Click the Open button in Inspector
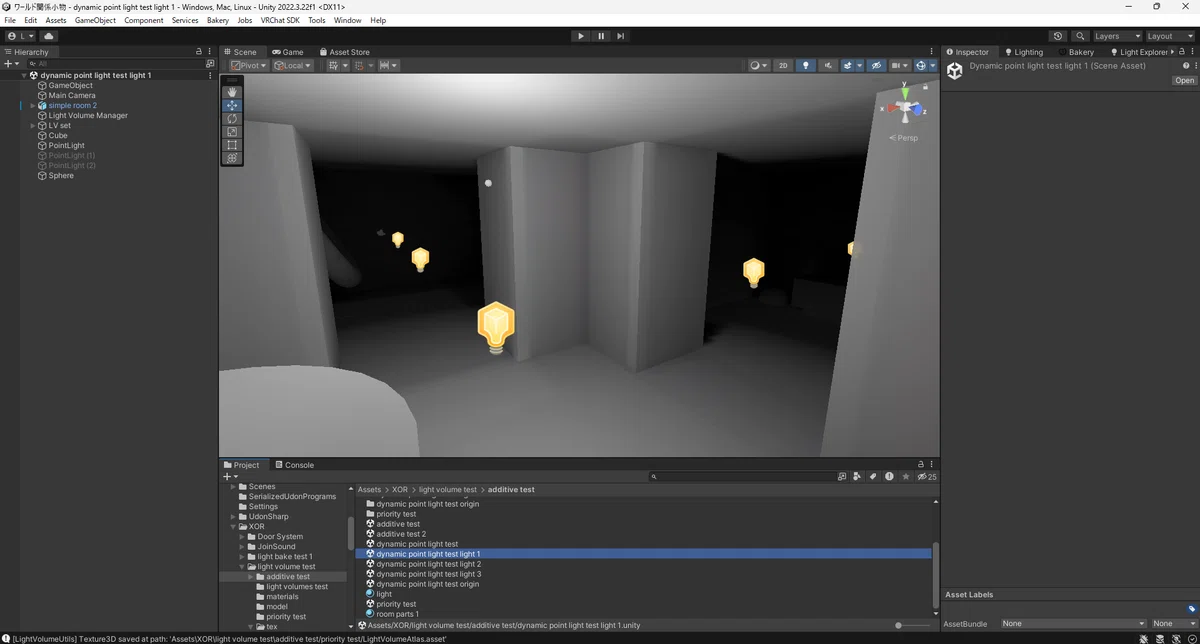The width and height of the screenshot is (1200, 644). 1184,81
